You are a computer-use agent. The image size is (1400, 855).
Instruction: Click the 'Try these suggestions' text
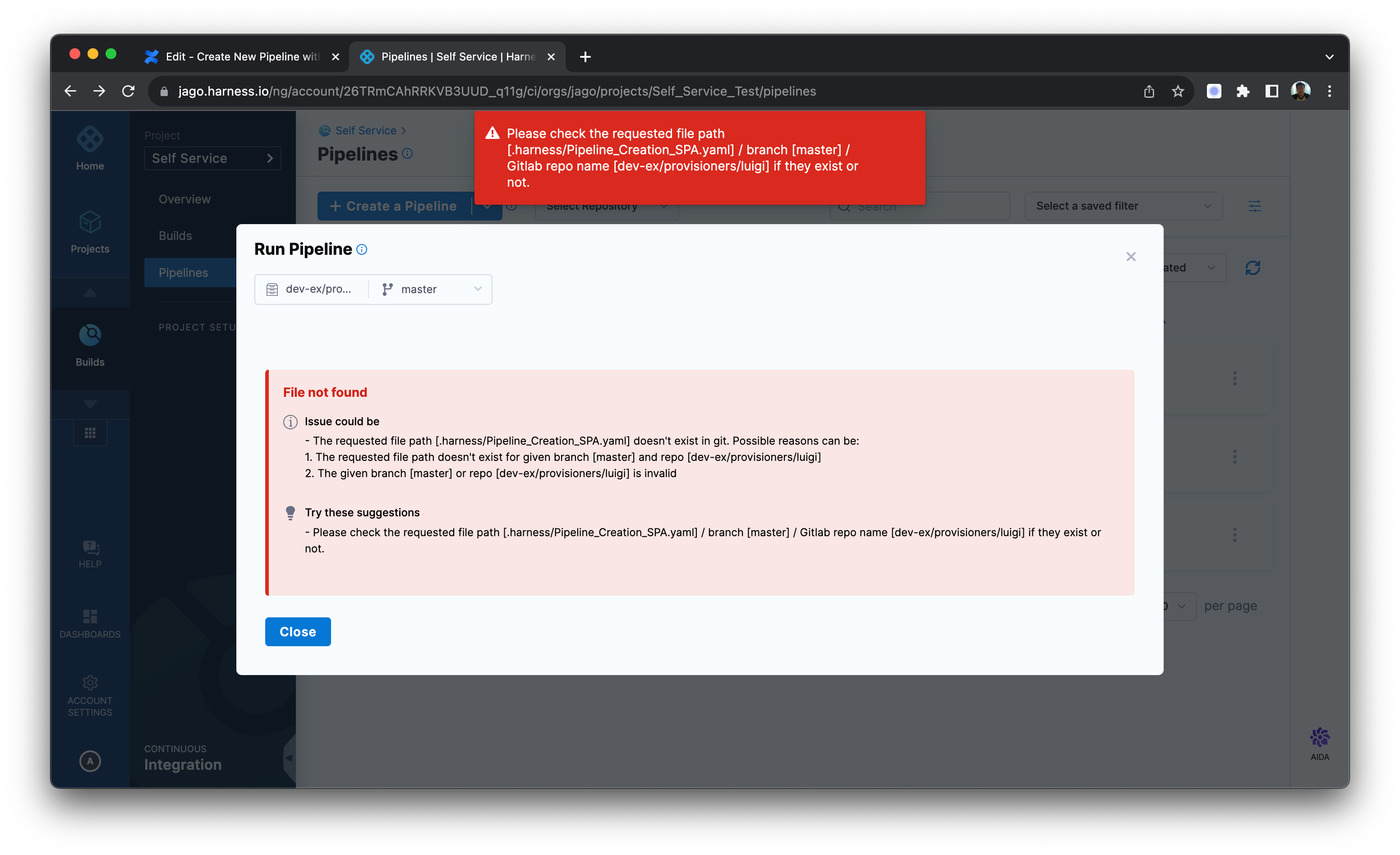click(x=362, y=512)
